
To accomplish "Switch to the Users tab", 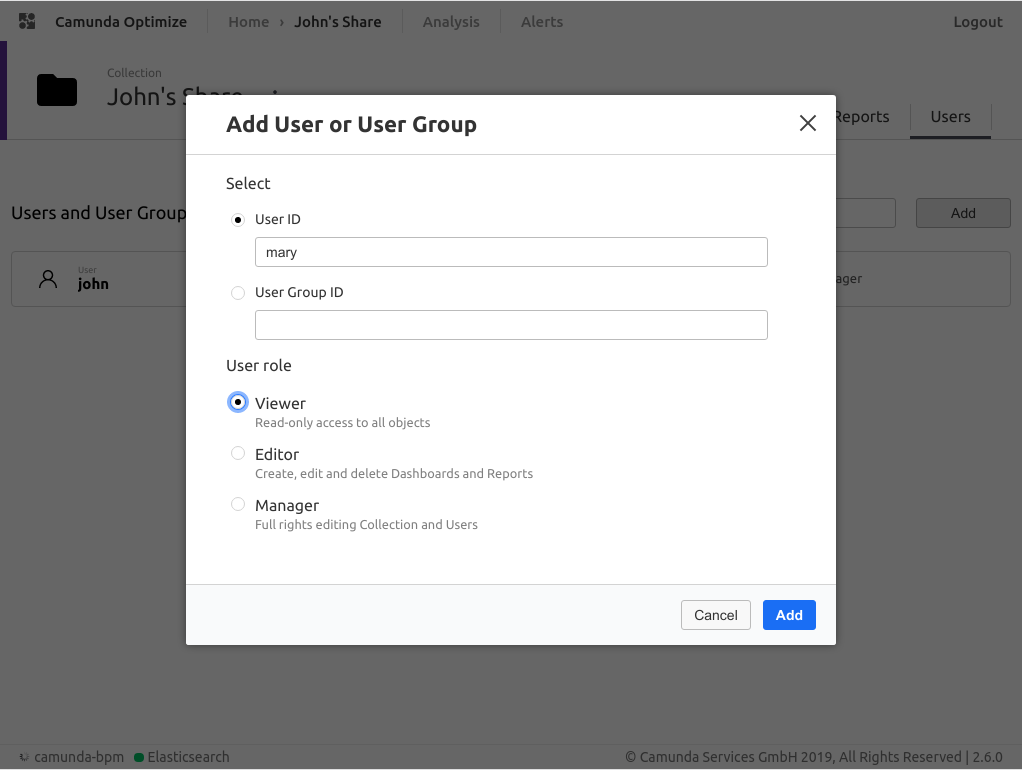I will point(950,117).
